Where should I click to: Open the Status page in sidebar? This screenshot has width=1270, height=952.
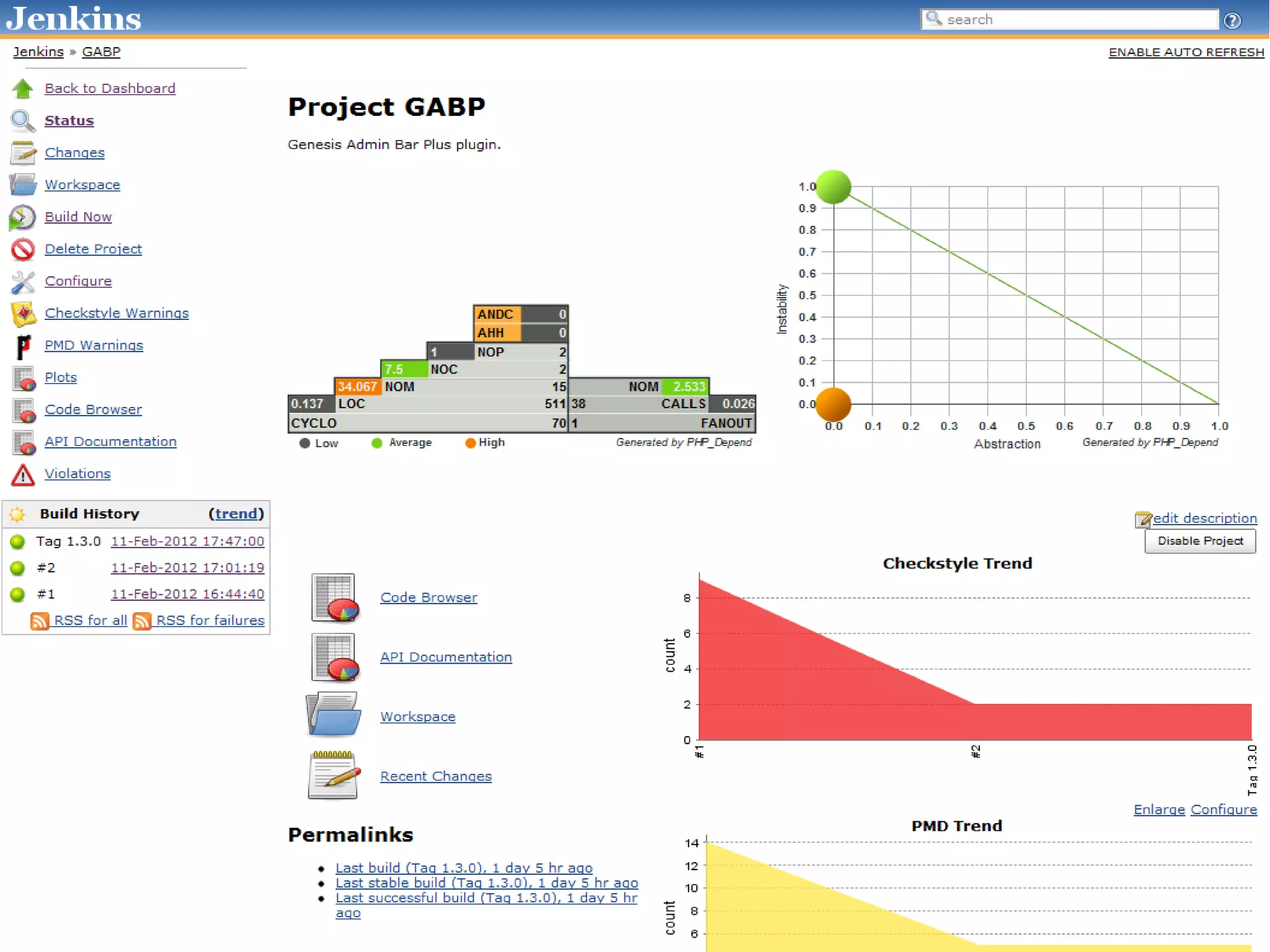pos(69,120)
